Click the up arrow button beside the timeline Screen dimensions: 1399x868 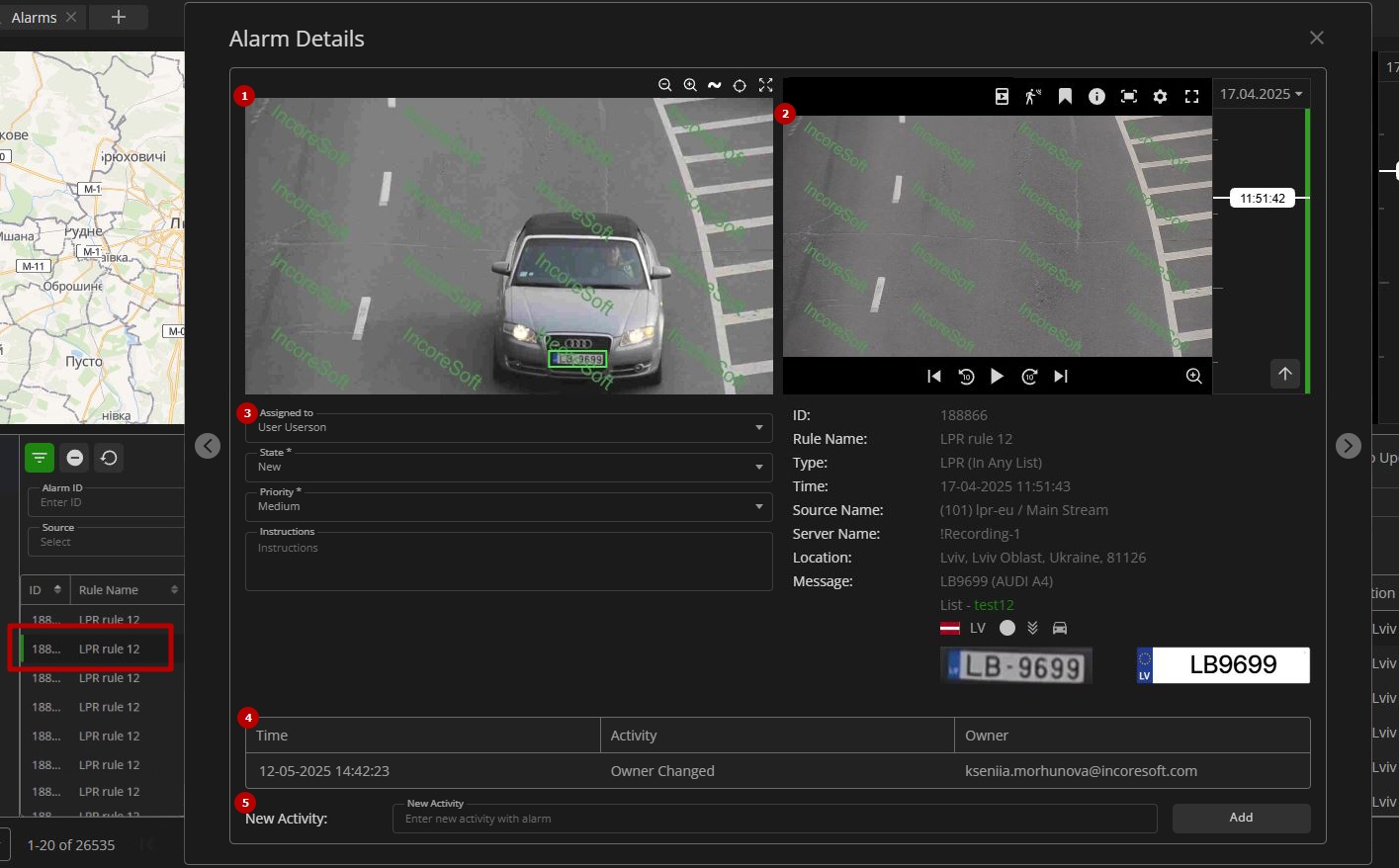(x=1284, y=374)
